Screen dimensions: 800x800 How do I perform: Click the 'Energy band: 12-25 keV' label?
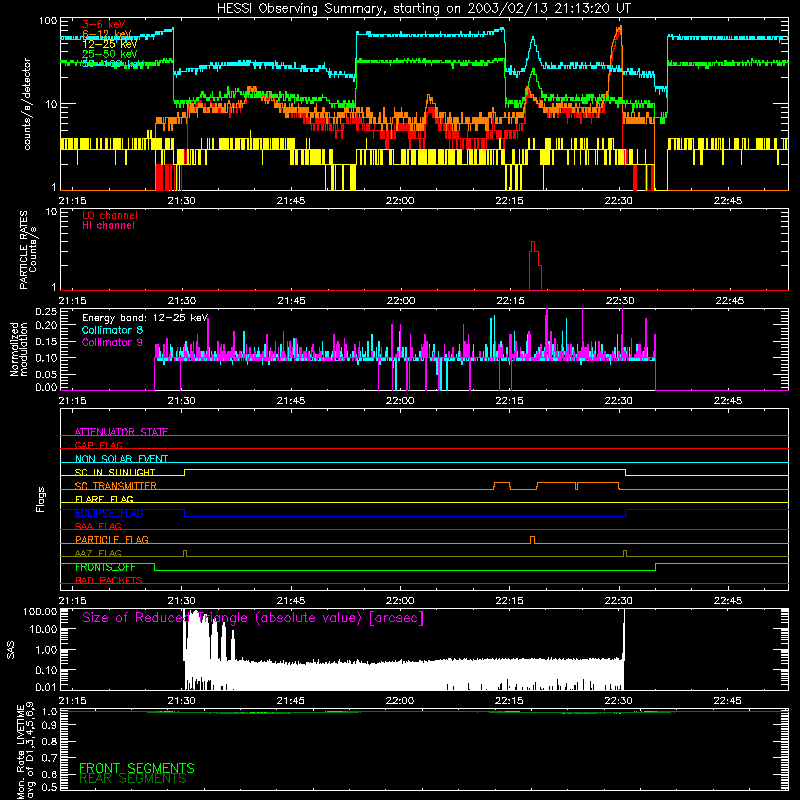(x=145, y=318)
